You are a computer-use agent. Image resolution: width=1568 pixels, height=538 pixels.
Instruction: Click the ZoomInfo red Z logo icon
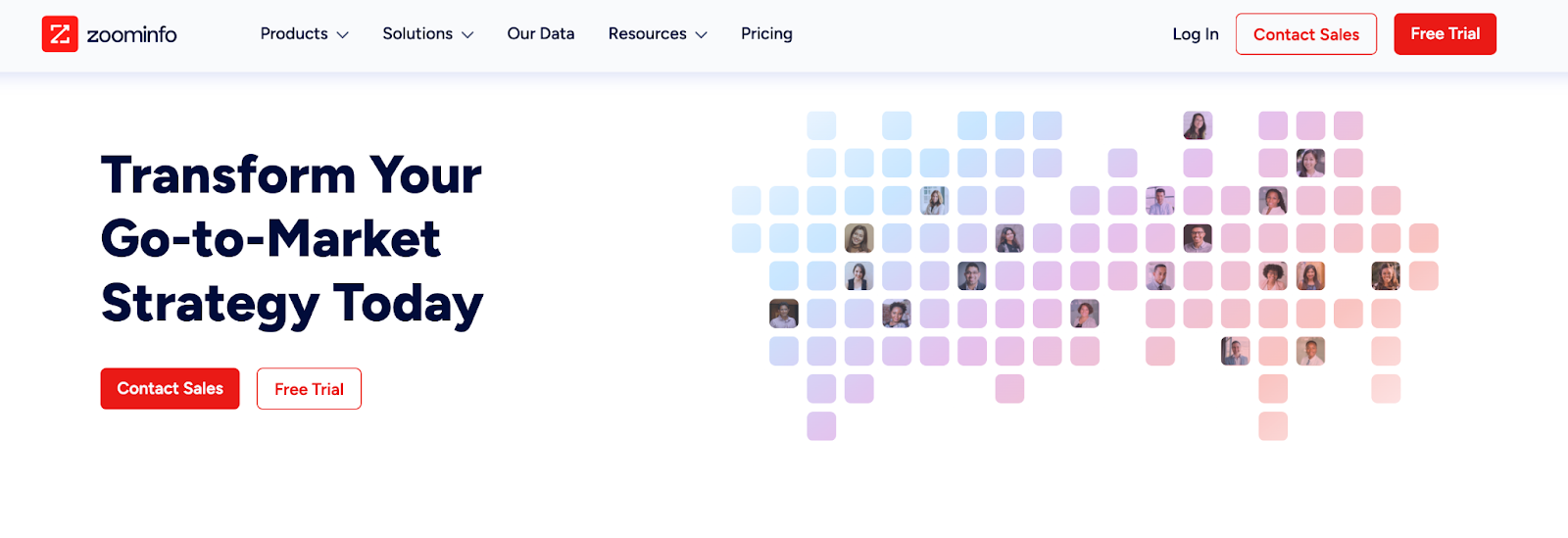coord(60,34)
